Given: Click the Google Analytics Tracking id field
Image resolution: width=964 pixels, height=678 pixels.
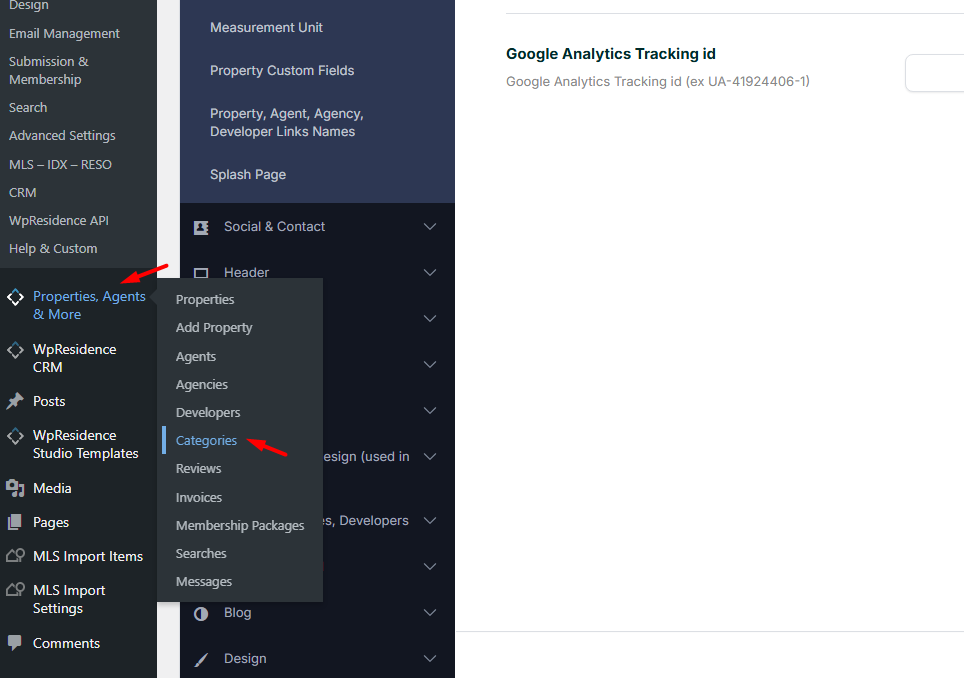Looking at the screenshot, I should coord(935,73).
